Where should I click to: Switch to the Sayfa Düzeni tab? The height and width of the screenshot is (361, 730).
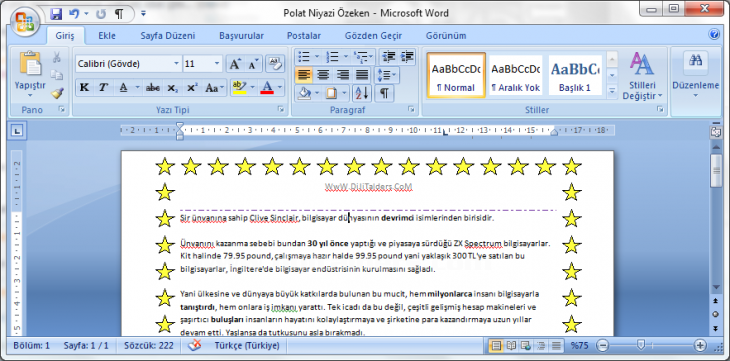point(168,36)
